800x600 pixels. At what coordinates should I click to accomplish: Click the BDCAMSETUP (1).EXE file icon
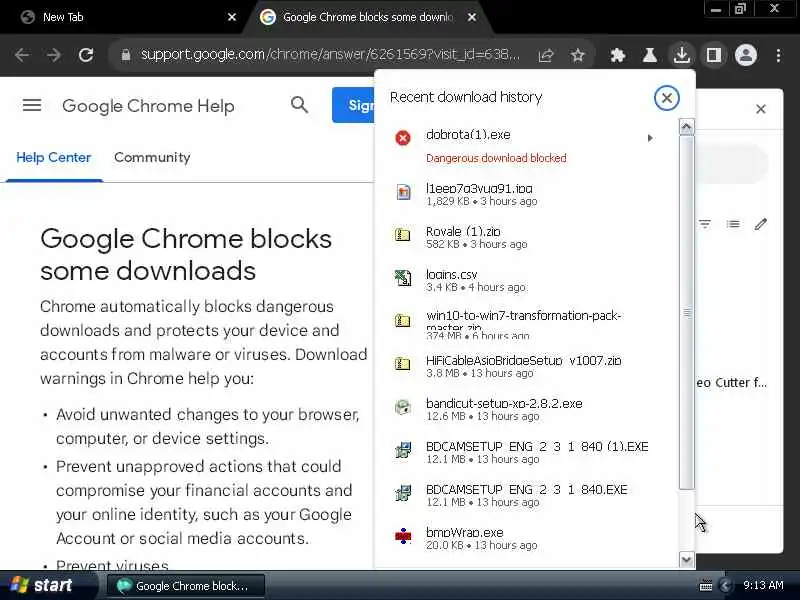pyautogui.click(x=403, y=450)
